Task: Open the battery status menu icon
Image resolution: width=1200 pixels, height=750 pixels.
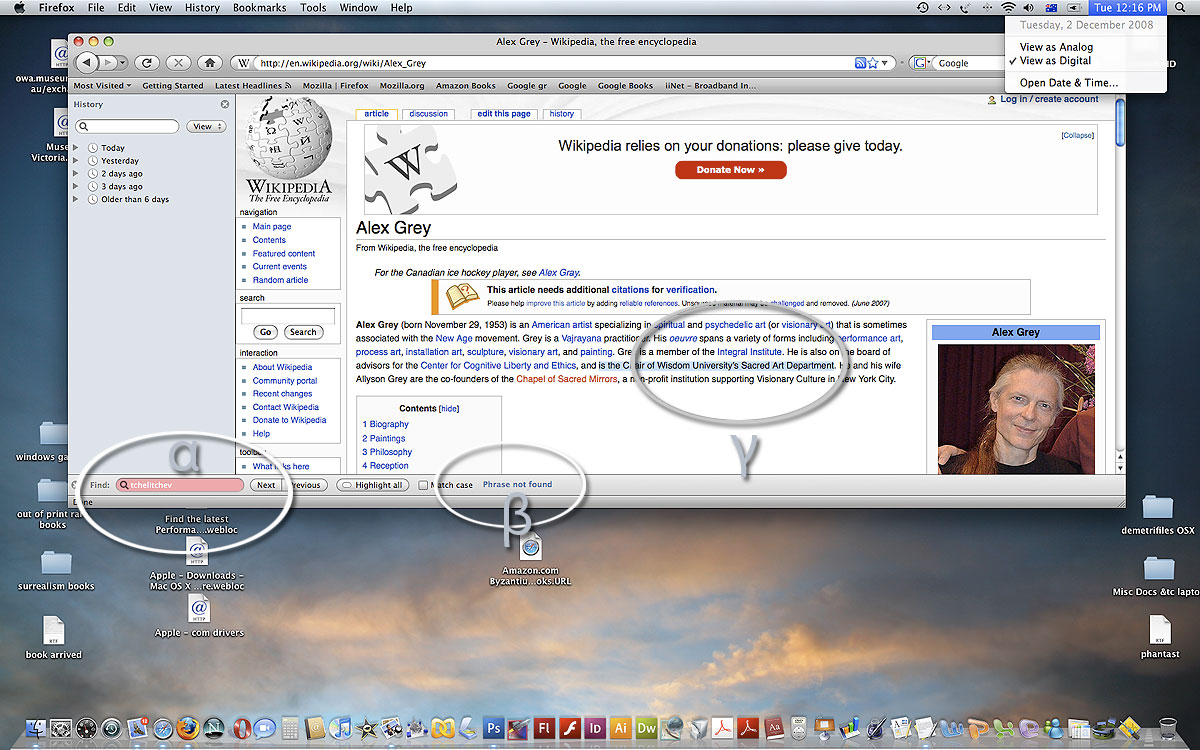Action: [x=1075, y=7]
